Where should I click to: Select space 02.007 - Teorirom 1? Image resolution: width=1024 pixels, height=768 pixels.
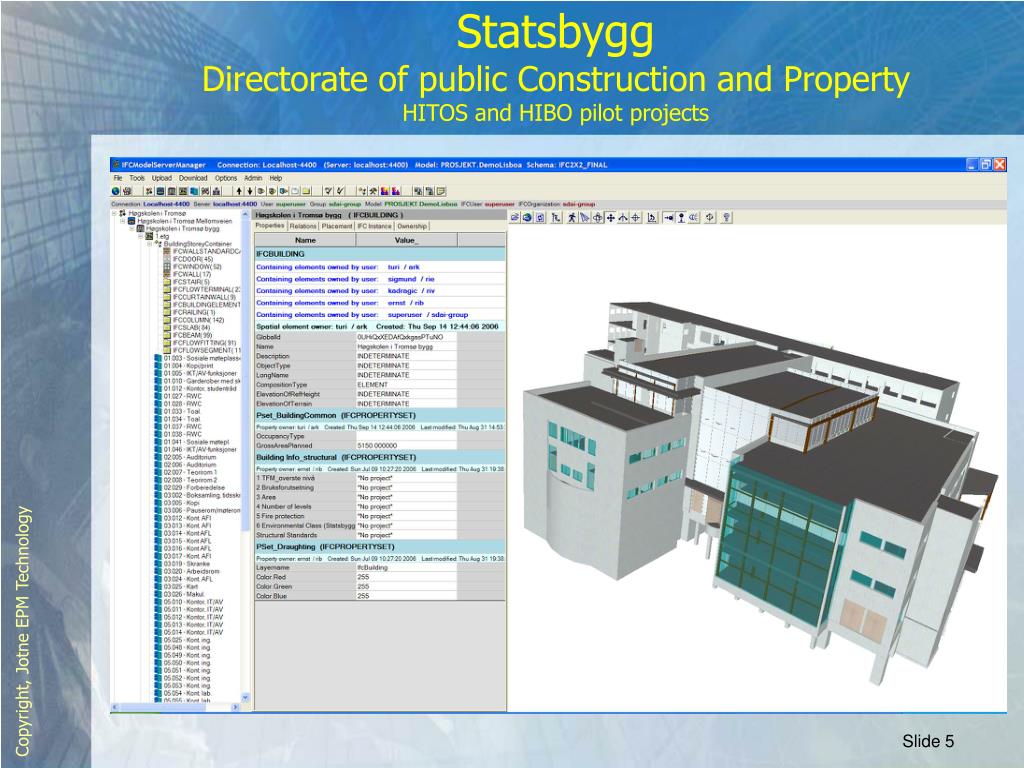190,472
